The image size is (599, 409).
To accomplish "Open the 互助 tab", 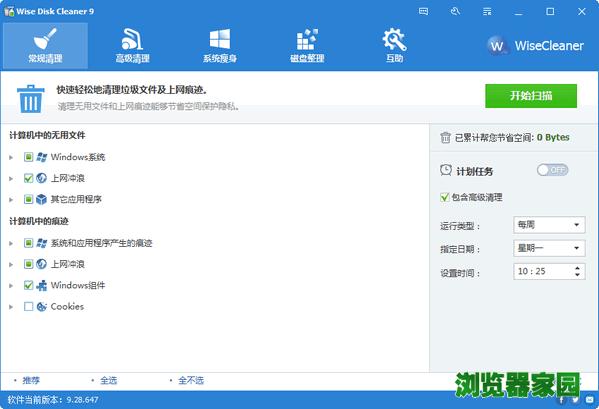I will point(394,46).
